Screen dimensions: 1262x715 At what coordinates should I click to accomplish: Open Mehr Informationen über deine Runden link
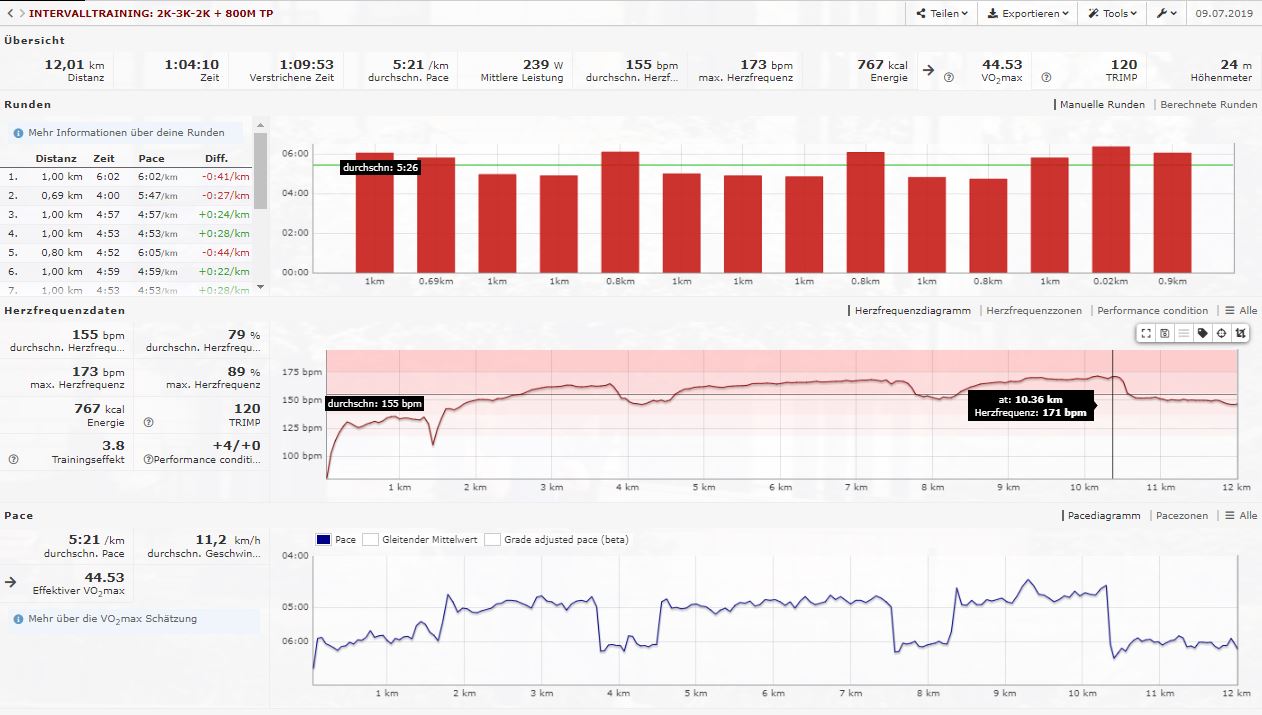(119, 132)
